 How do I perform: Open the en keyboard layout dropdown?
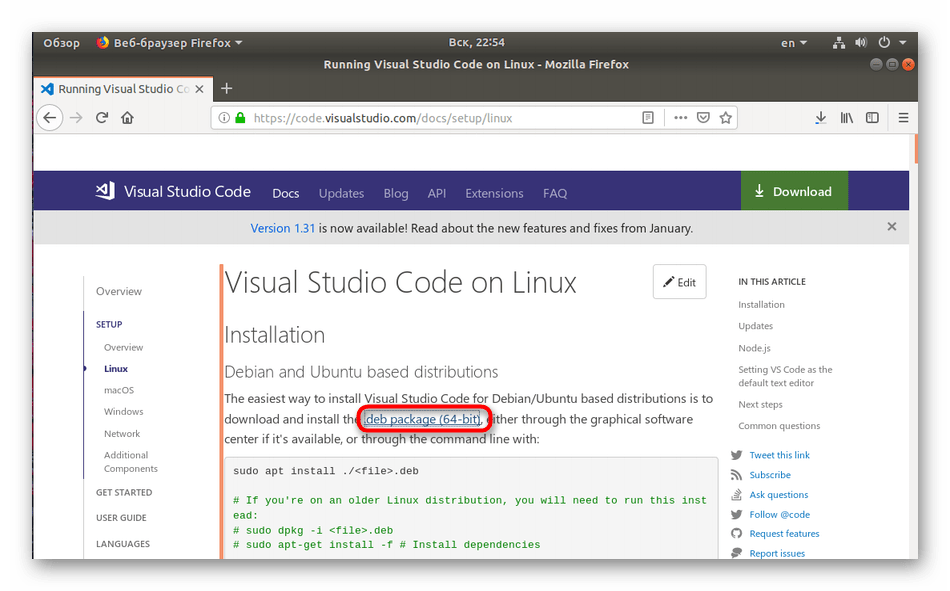point(793,43)
